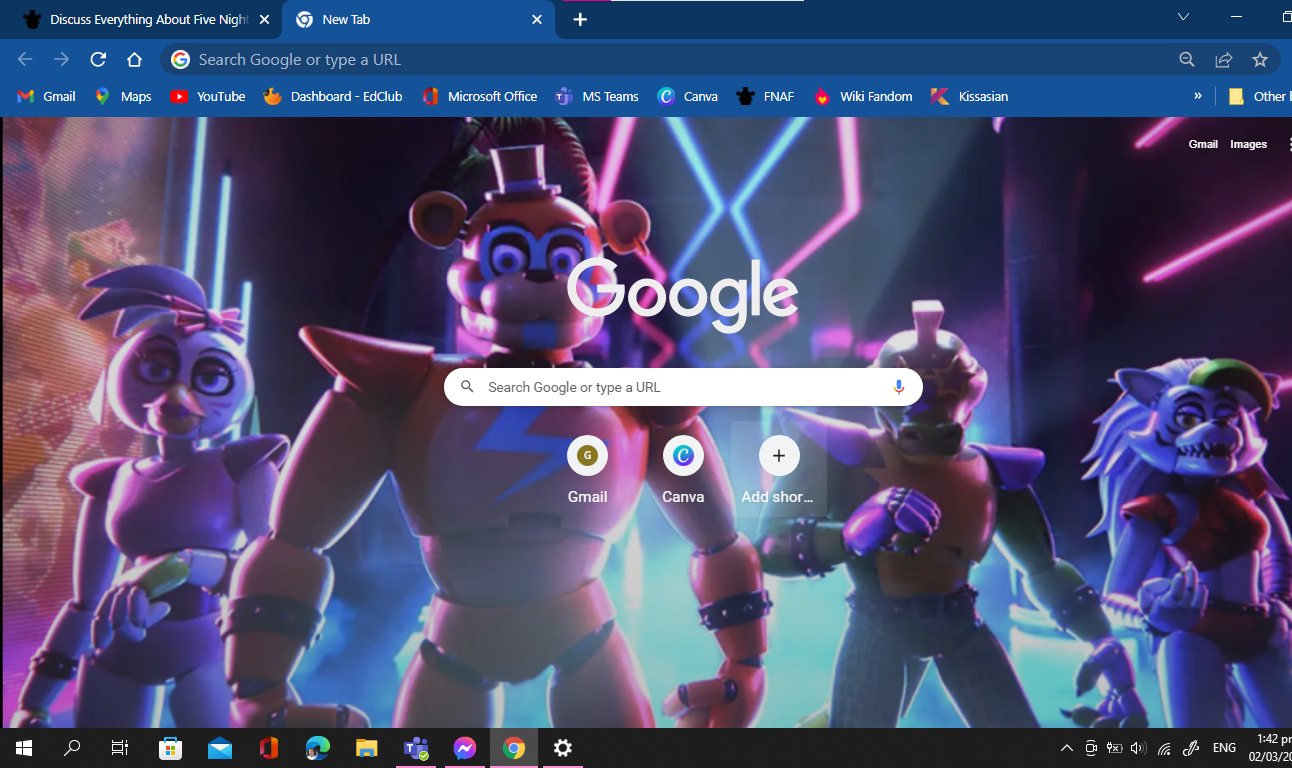1292x768 pixels.
Task: Open the Dashboard - EdClub bookmark
Action: click(333, 97)
